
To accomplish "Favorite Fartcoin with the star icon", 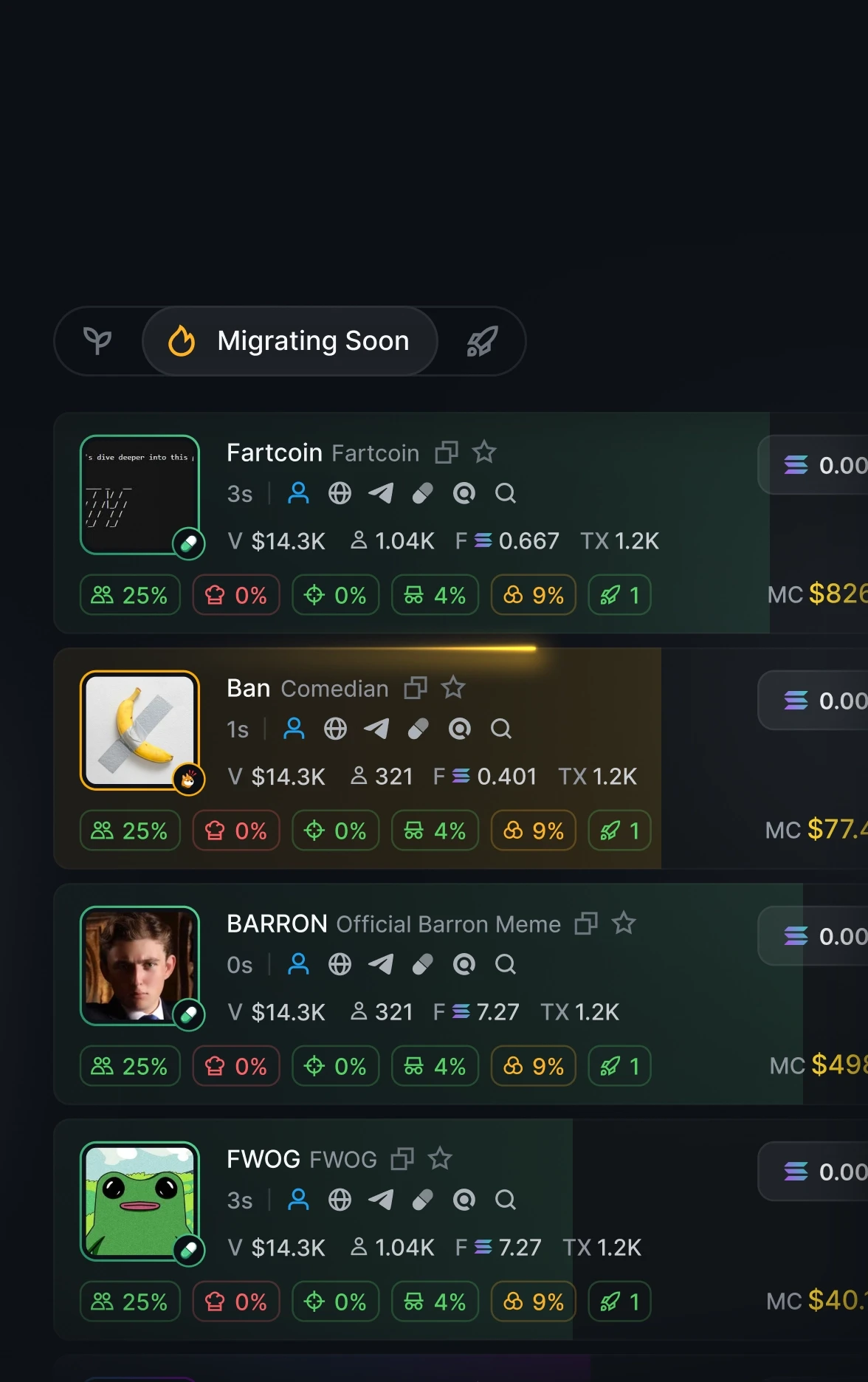I will (484, 452).
